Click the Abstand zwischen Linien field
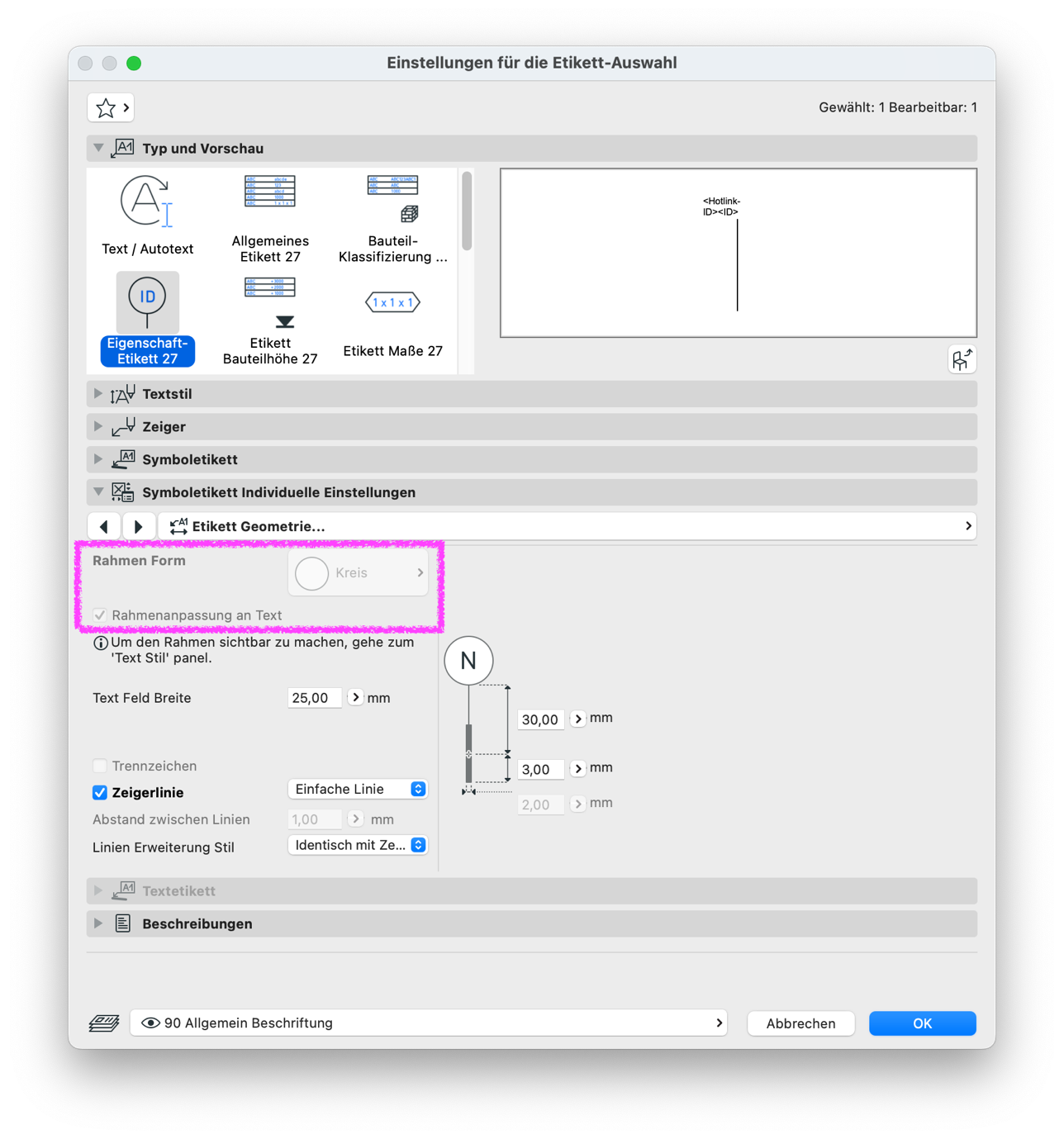 [315, 819]
